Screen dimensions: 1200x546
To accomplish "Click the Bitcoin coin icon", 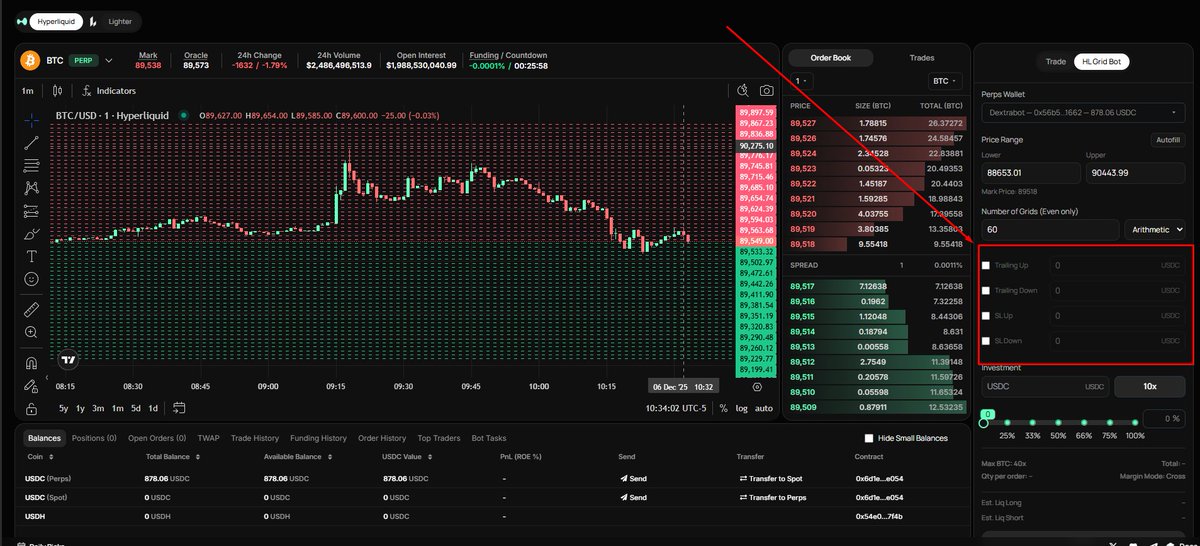I will (30, 60).
